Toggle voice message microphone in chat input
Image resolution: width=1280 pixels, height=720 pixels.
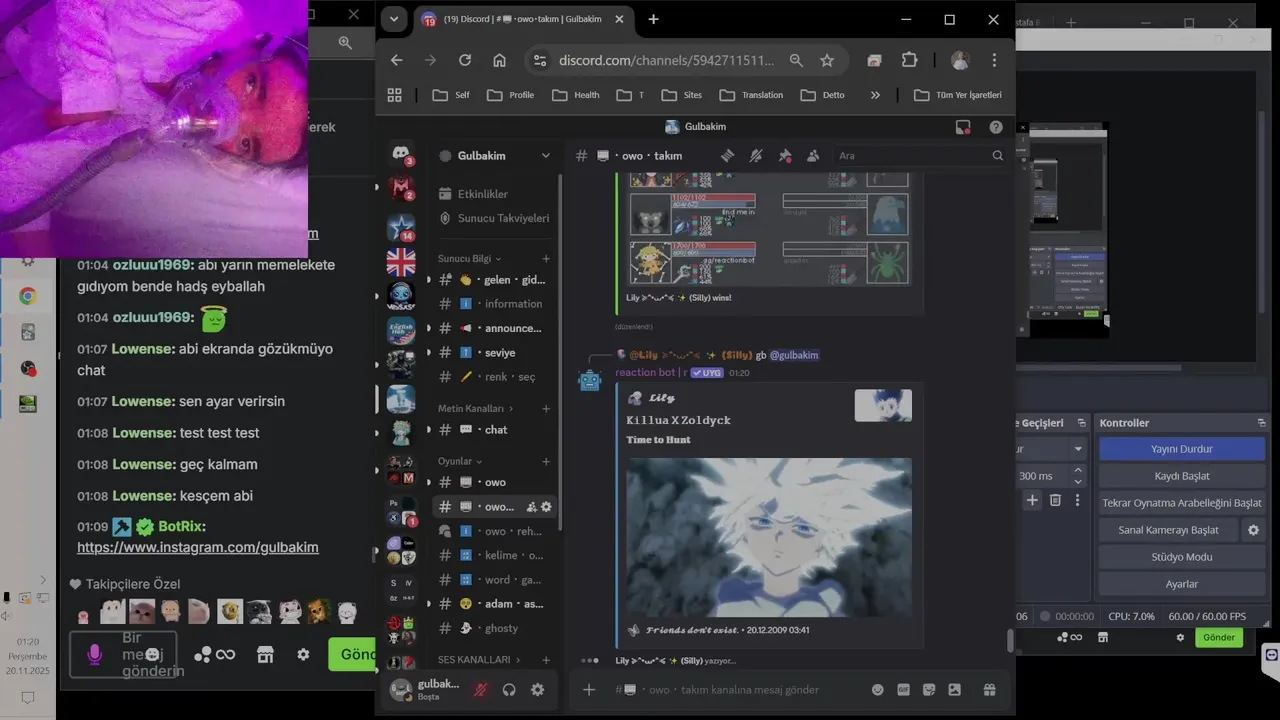pos(94,654)
